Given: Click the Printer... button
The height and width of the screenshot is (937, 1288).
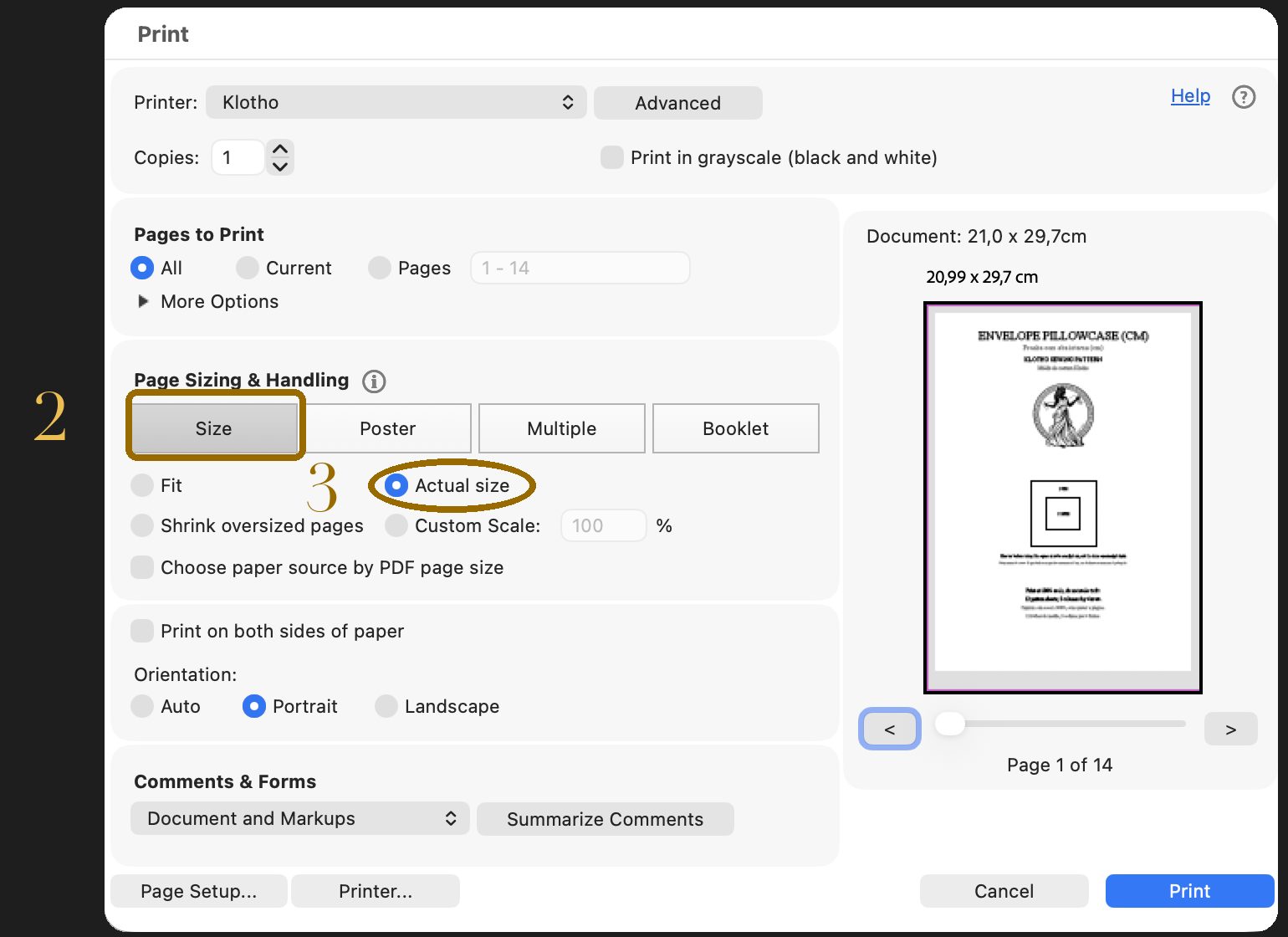Looking at the screenshot, I should tap(376, 891).
